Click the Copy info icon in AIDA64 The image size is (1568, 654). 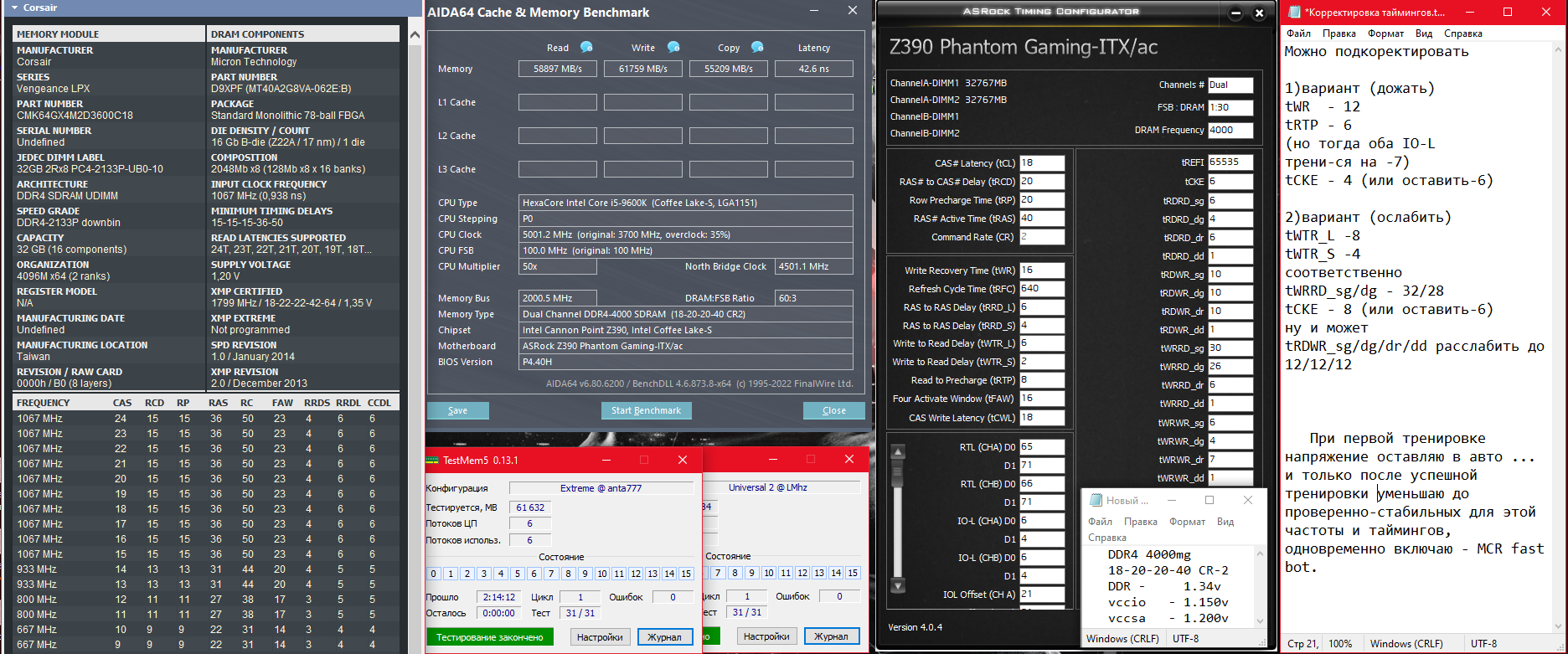click(x=757, y=47)
